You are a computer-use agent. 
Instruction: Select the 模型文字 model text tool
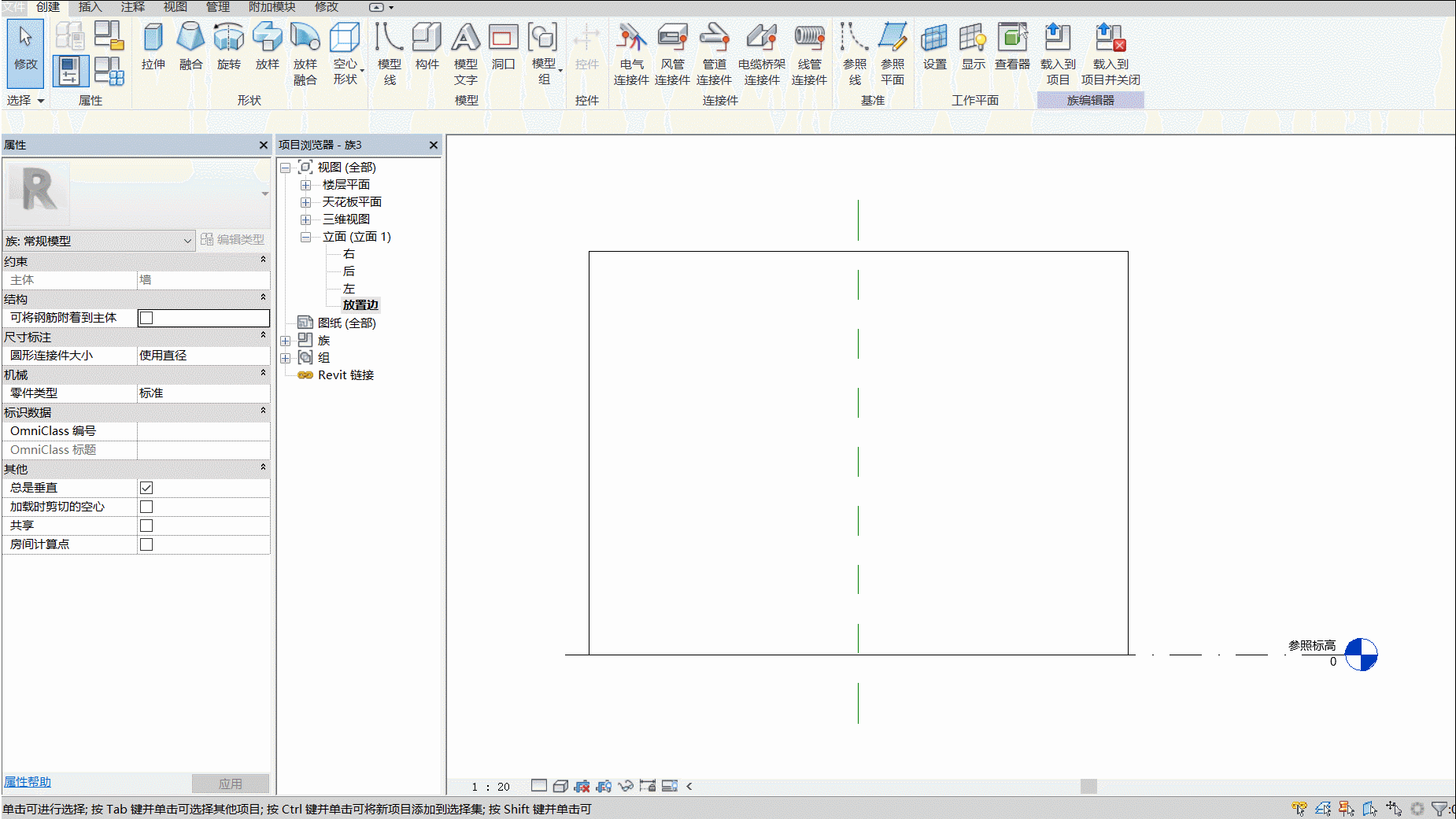(x=466, y=53)
